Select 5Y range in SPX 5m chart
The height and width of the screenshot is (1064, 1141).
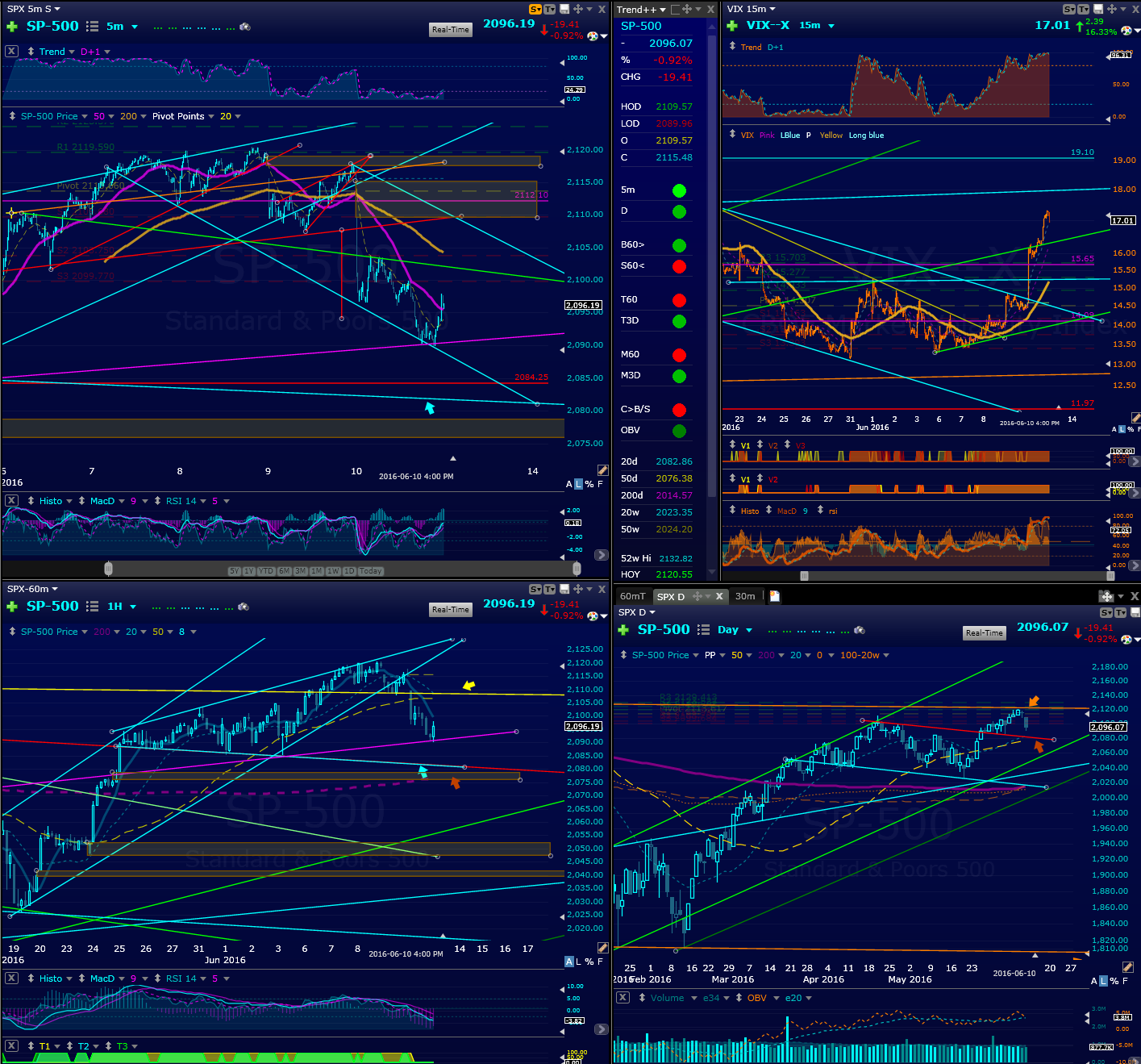pyautogui.click(x=234, y=571)
